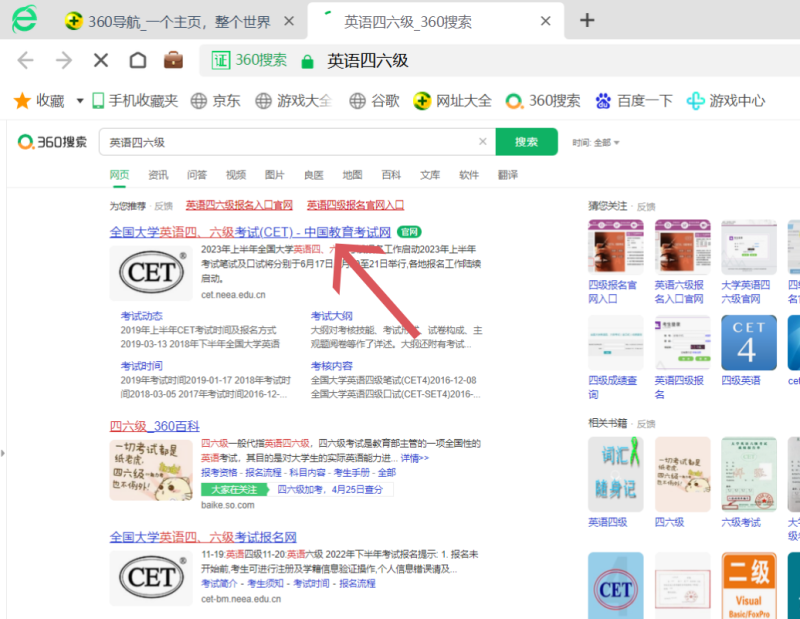The height and width of the screenshot is (619, 800).
Task: Select the 软件 search tab
Action: [469, 175]
